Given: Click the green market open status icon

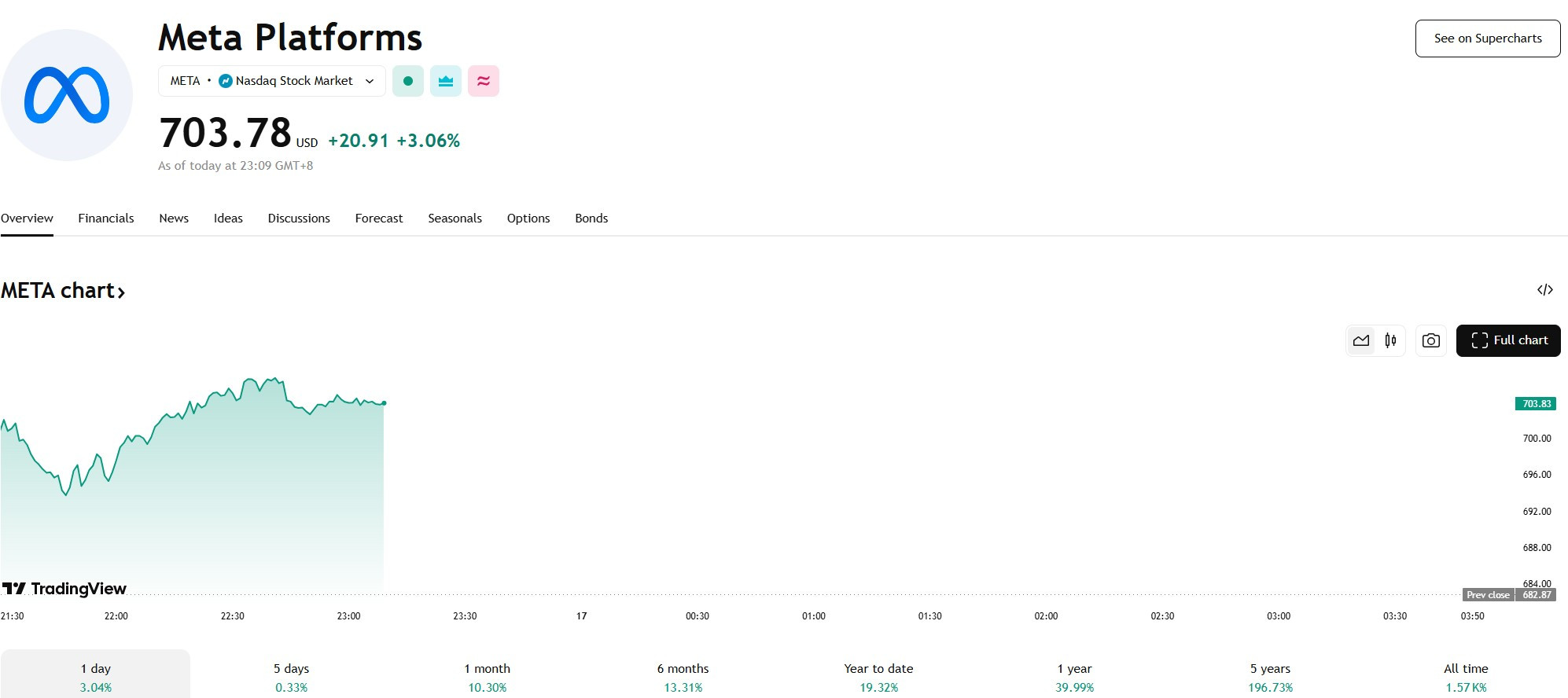Looking at the screenshot, I should [x=408, y=81].
